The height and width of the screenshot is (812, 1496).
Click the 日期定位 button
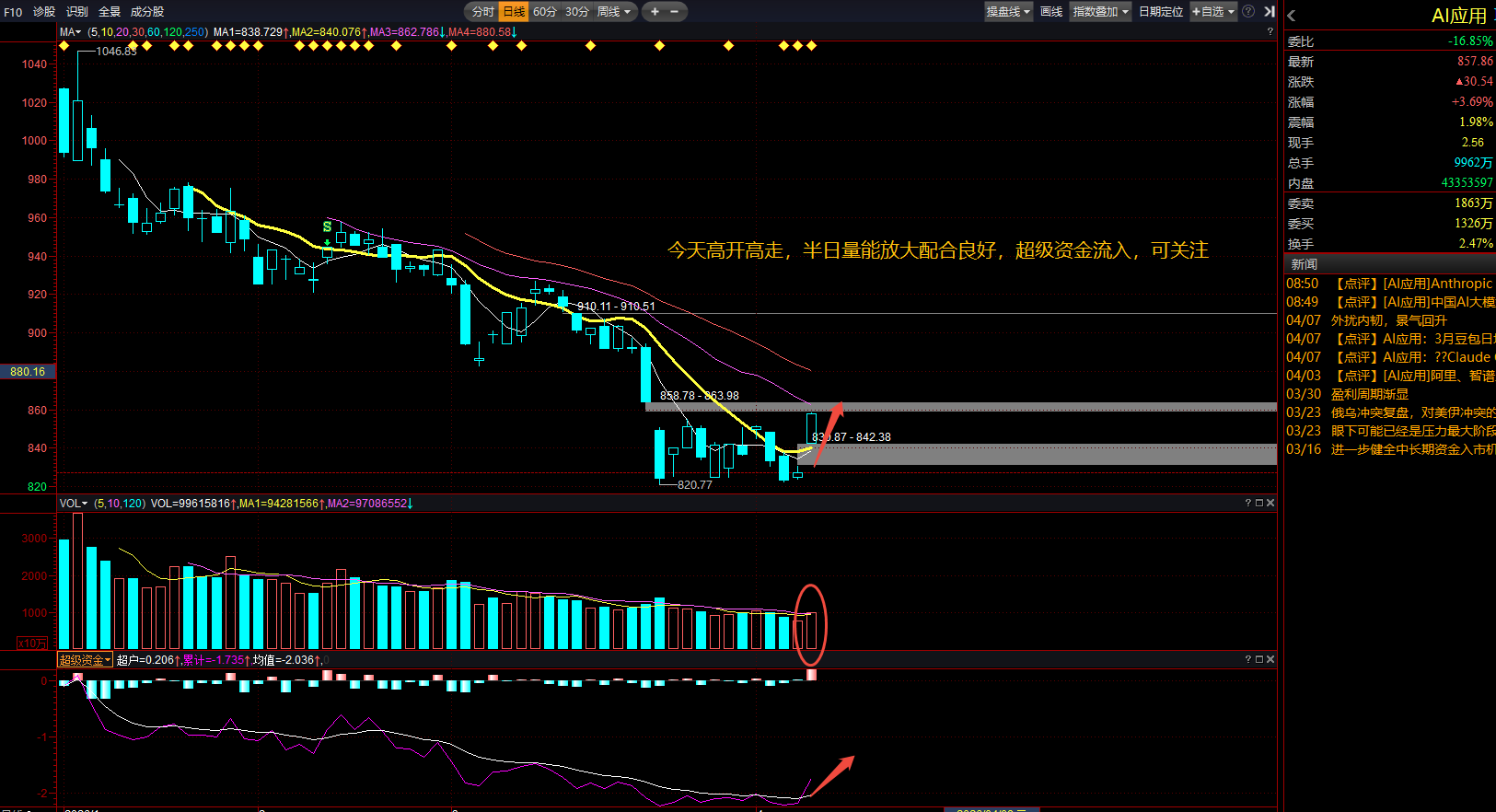click(1161, 12)
